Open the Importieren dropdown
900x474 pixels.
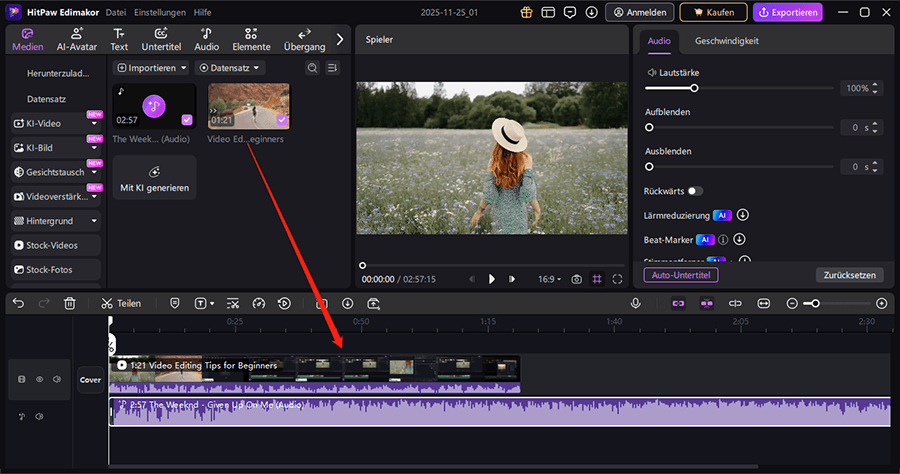pos(153,68)
